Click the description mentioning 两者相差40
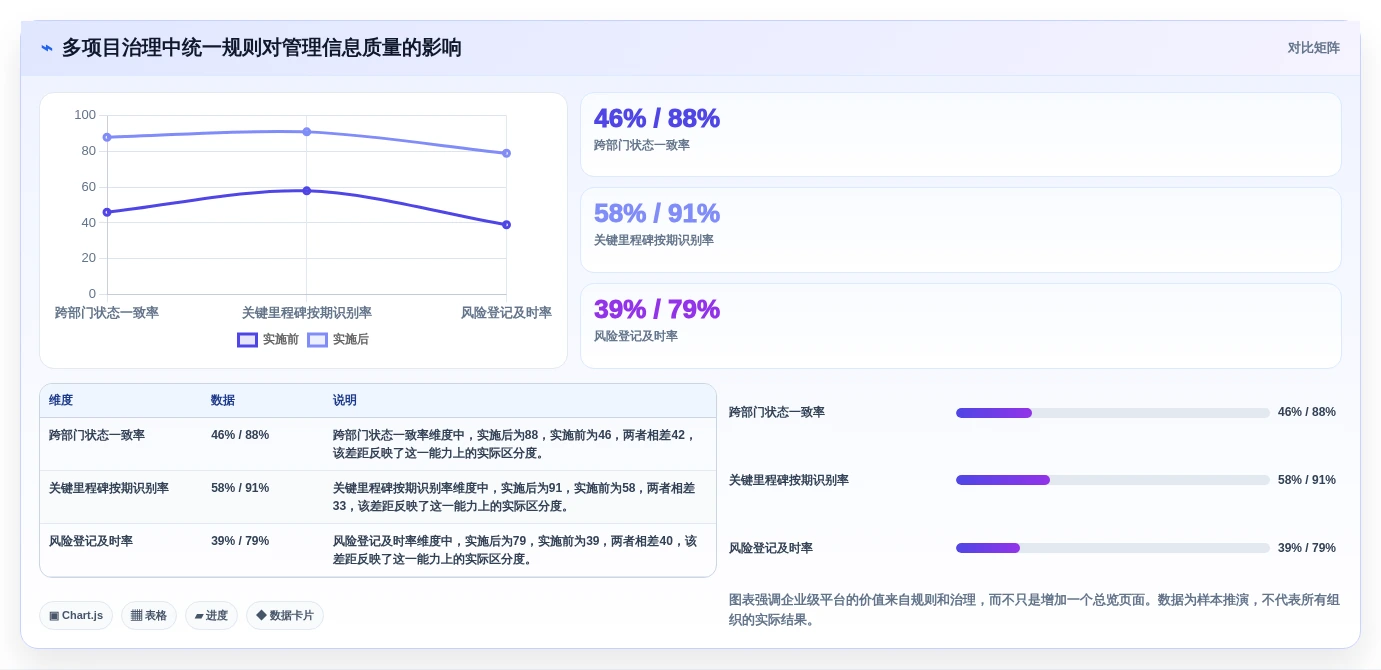Viewport: 1381px width, 670px height. click(515, 550)
